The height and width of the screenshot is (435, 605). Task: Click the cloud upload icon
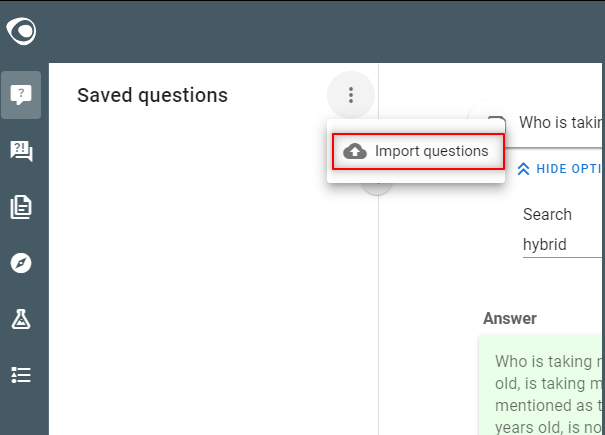point(355,151)
